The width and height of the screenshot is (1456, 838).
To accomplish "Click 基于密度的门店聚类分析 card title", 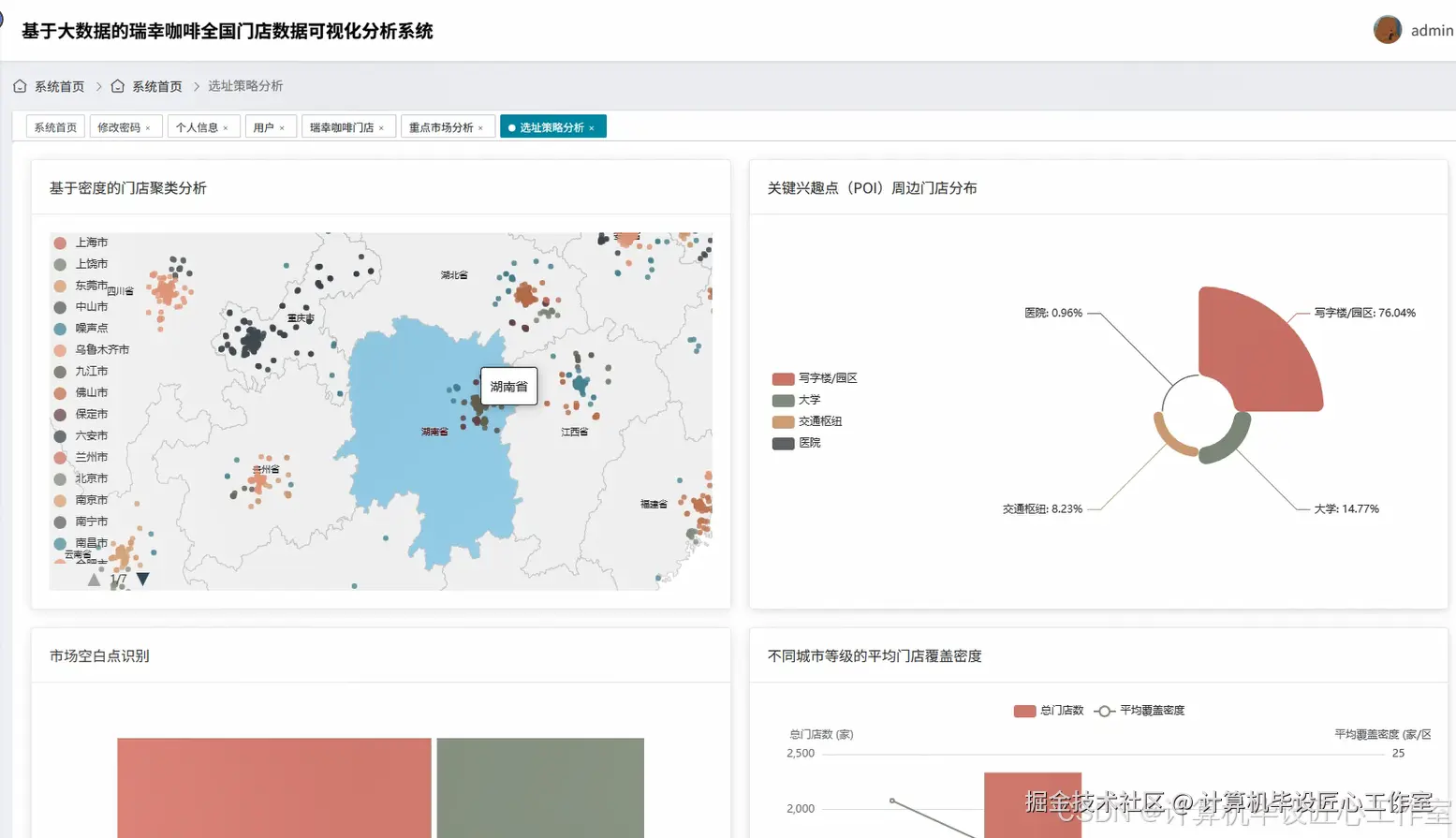I will click(127, 188).
